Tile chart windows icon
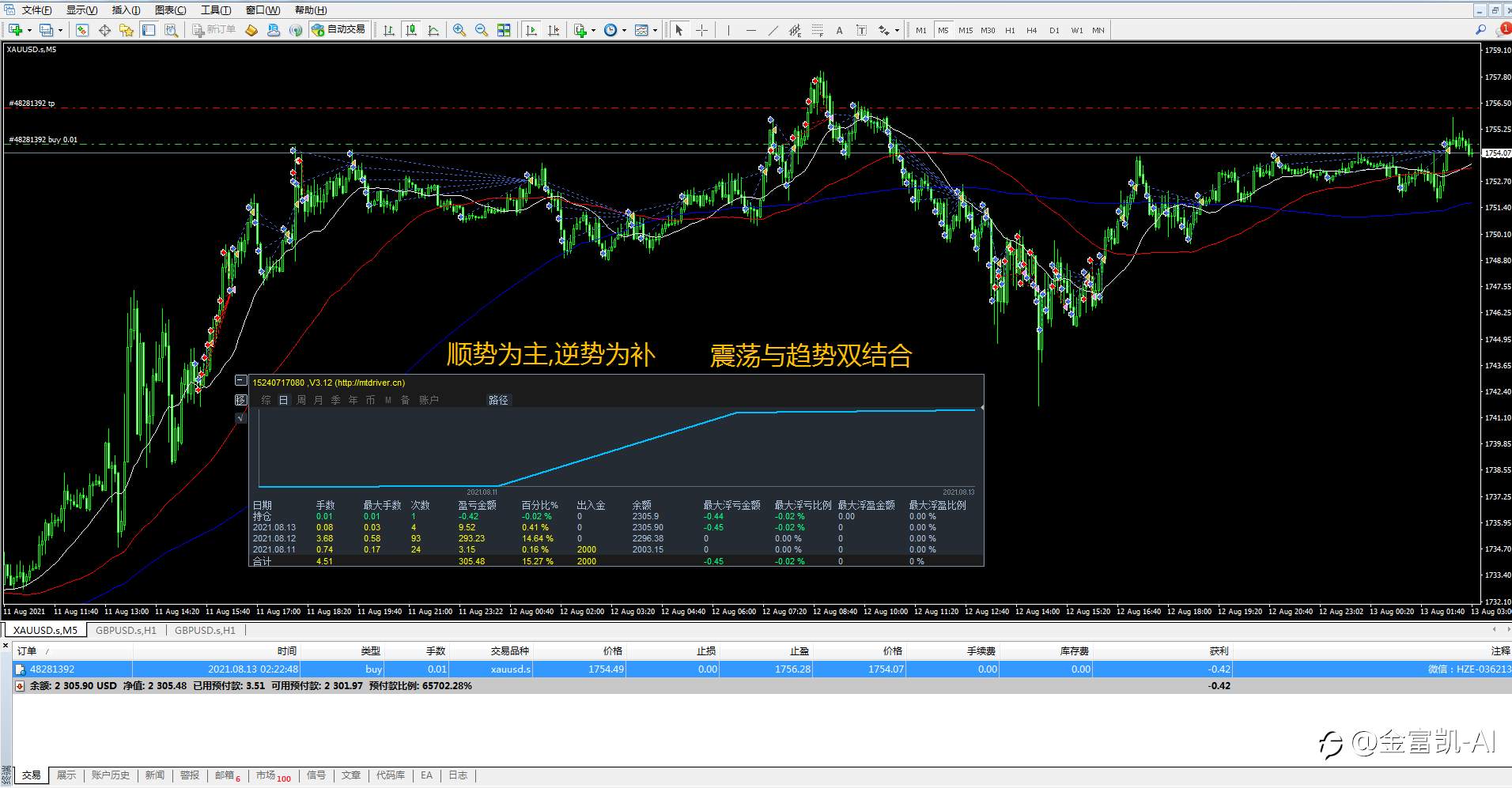 pyautogui.click(x=504, y=30)
